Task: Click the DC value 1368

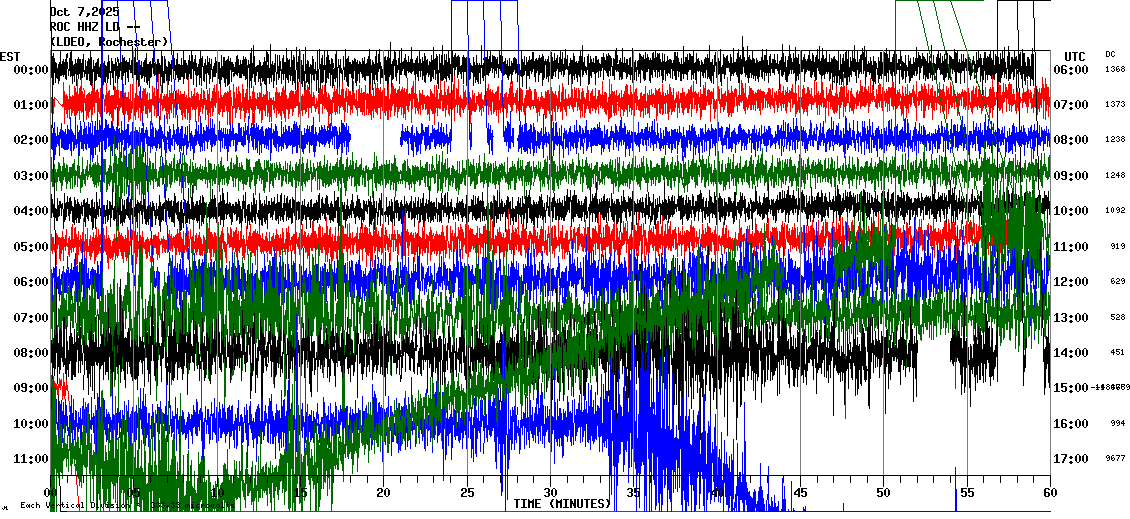Action: pos(1115,70)
